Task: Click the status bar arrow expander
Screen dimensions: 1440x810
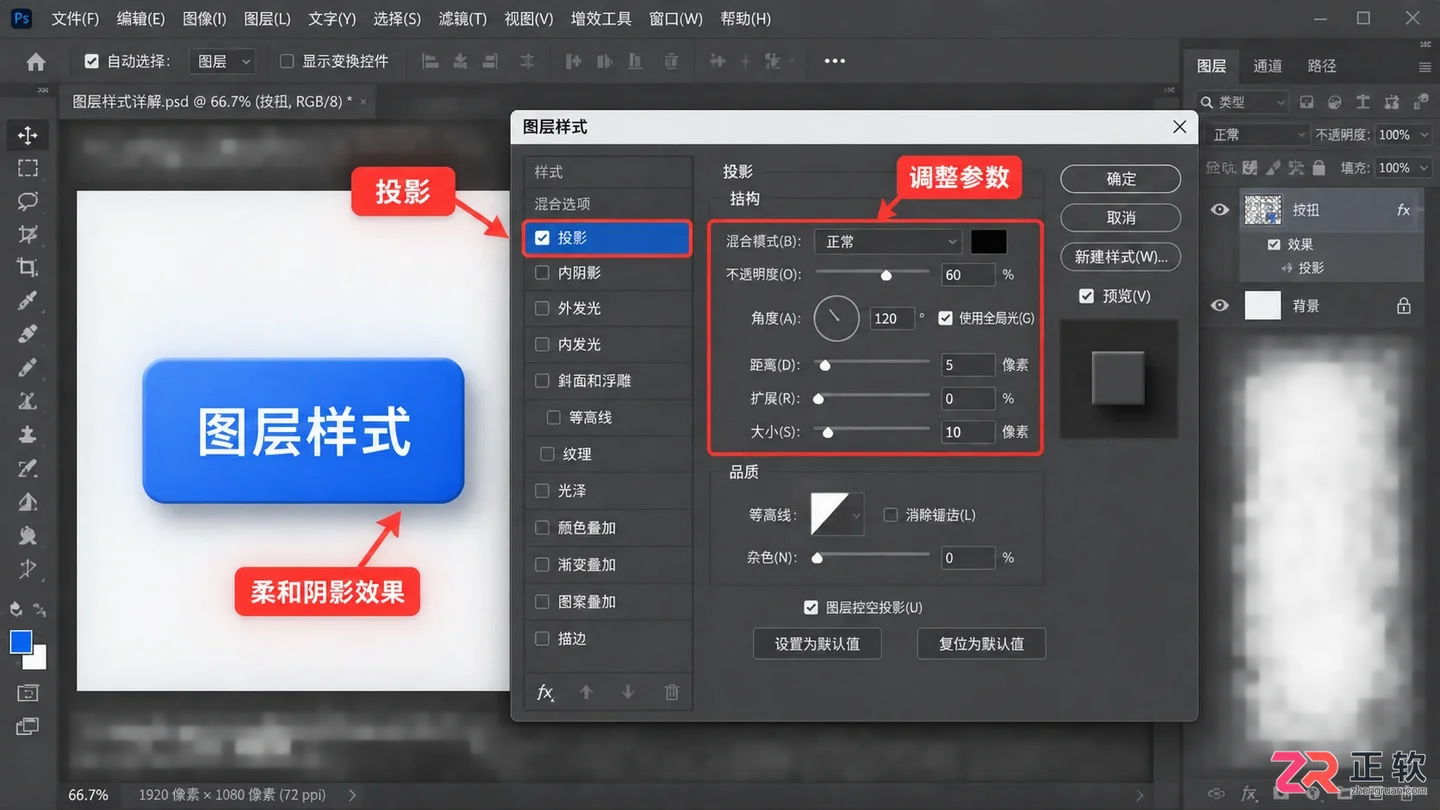Action: pyautogui.click(x=352, y=795)
